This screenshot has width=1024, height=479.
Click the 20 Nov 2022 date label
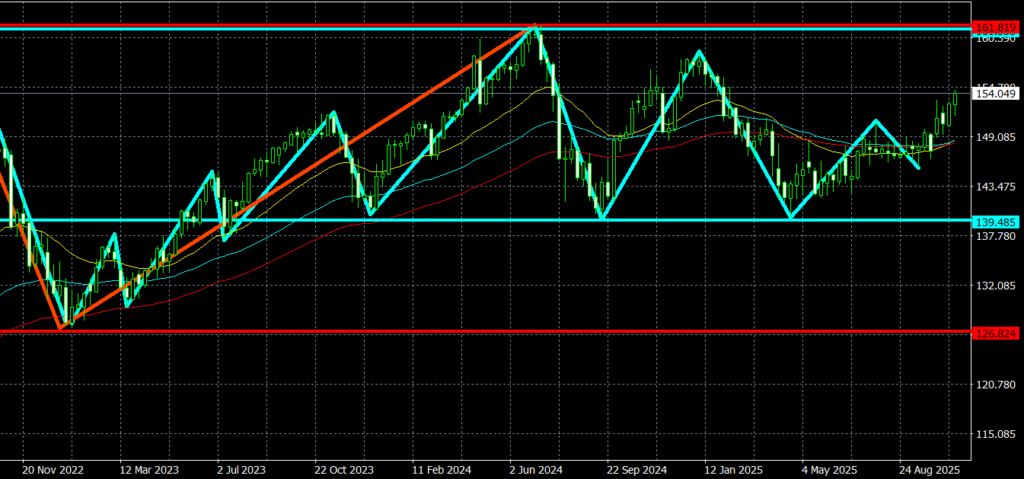[50, 467]
